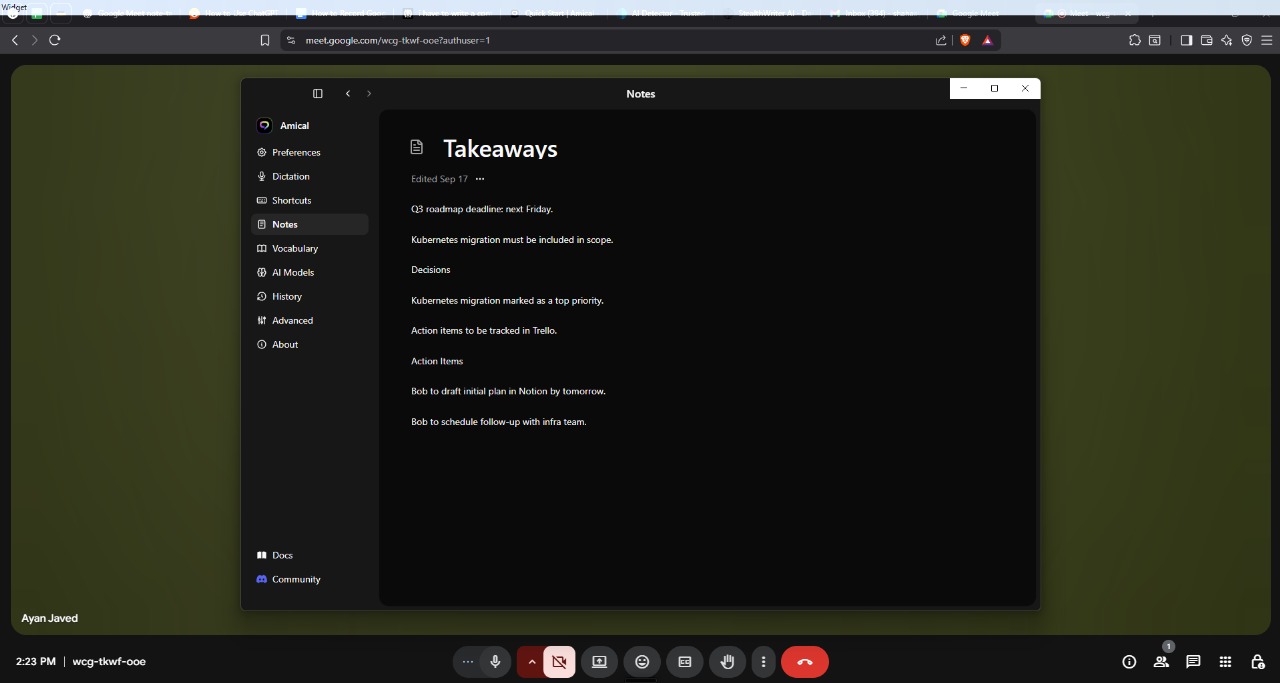The image size is (1280, 683).
Task: Open the emoji reactions icon
Action: pos(642,662)
